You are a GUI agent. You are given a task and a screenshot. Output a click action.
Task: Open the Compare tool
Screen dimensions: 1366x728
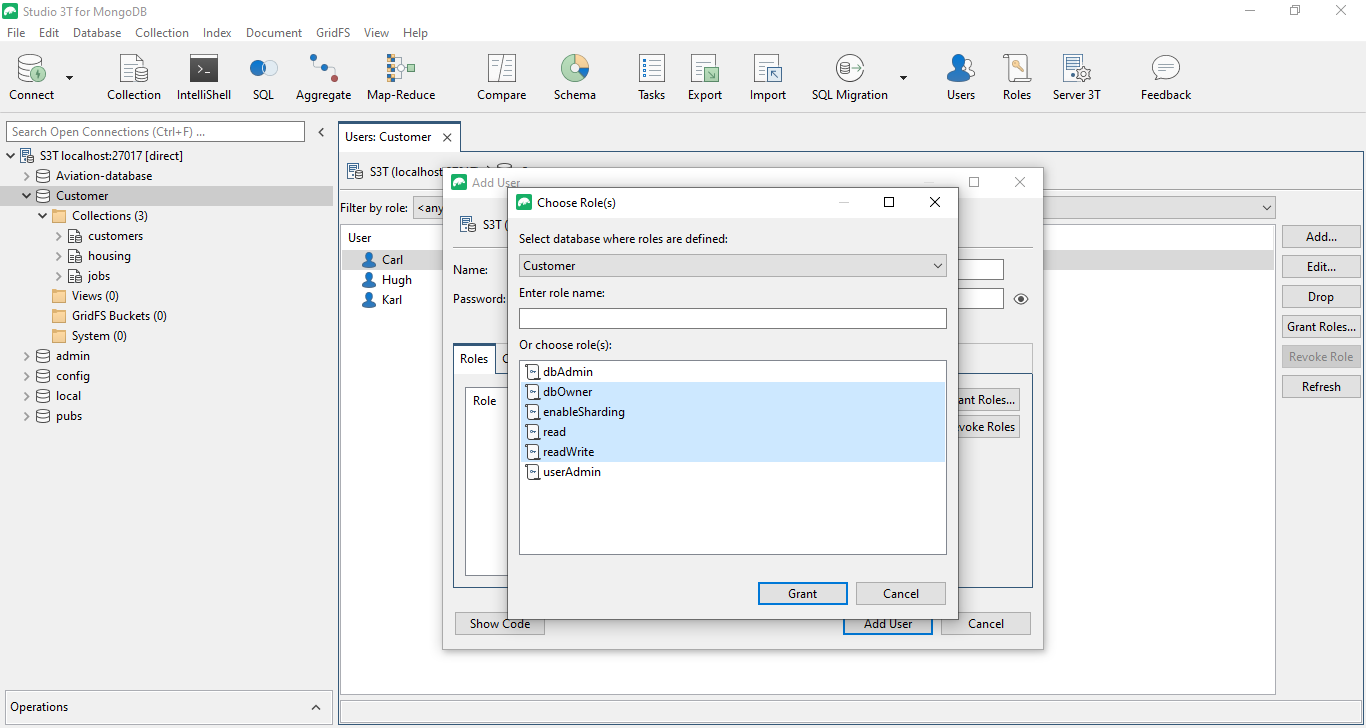[x=501, y=78]
